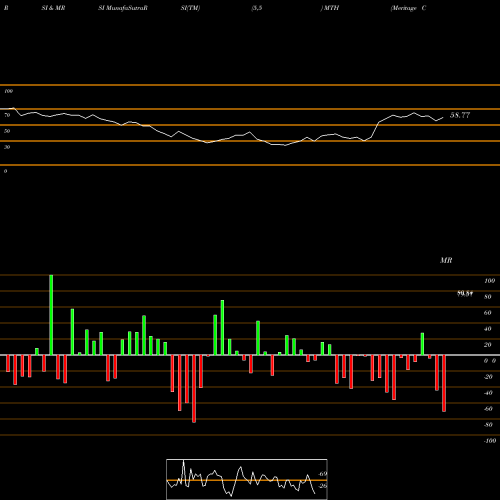Click the 20 label on MR axis
The height and width of the screenshot is (500, 500).
coord(488,345)
